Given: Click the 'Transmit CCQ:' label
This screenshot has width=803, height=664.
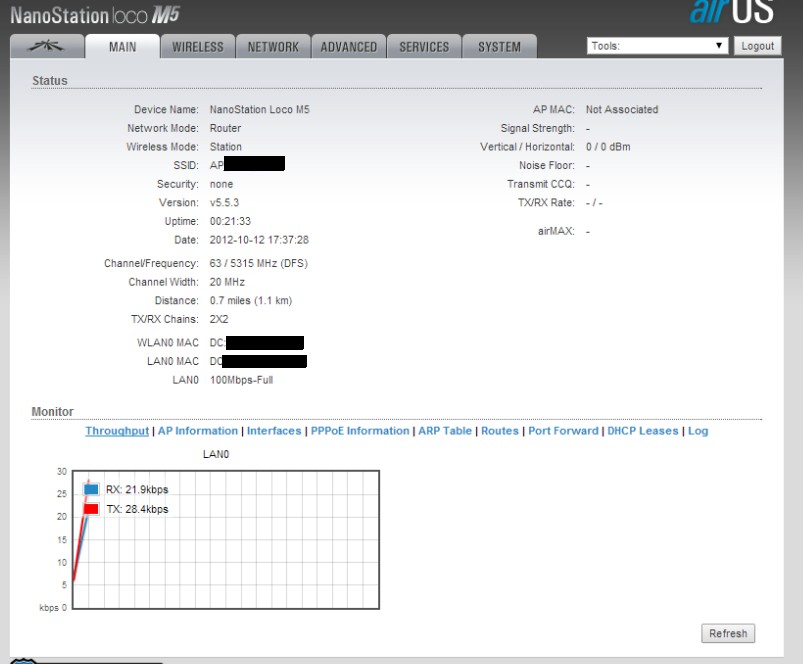Looking at the screenshot, I should point(541,184).
